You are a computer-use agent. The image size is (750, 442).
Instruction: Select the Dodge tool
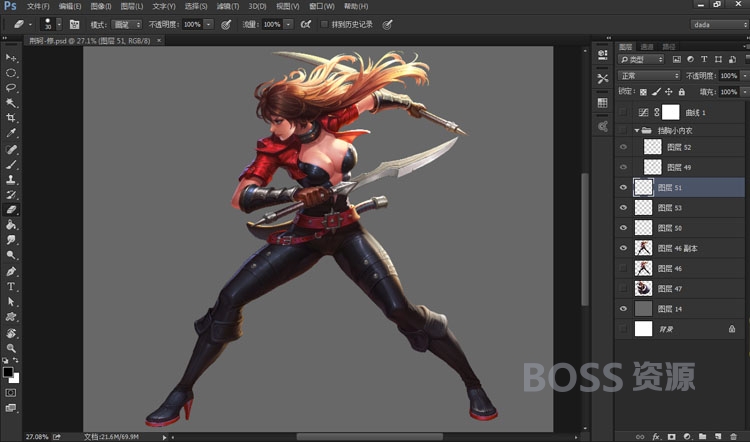click(x=11, y=255)
